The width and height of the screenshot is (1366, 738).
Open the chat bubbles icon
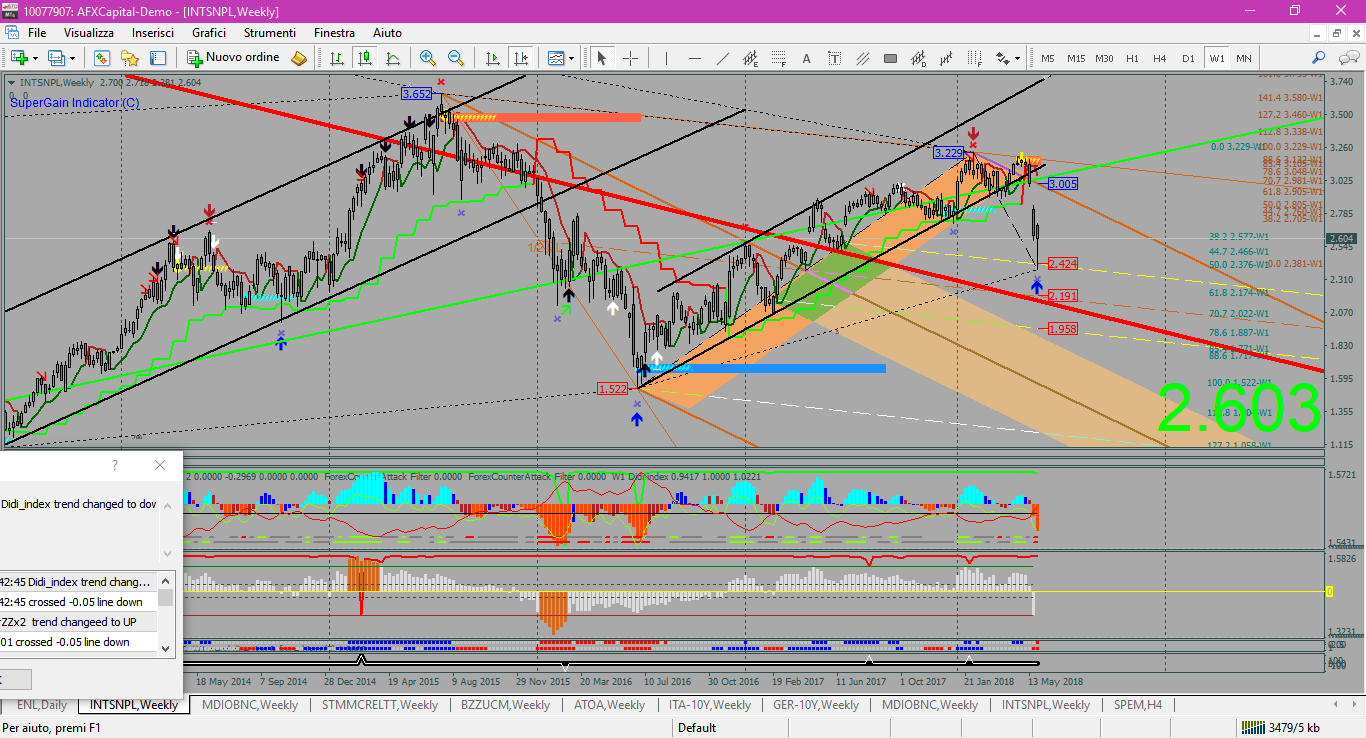tap(1347, 58)
